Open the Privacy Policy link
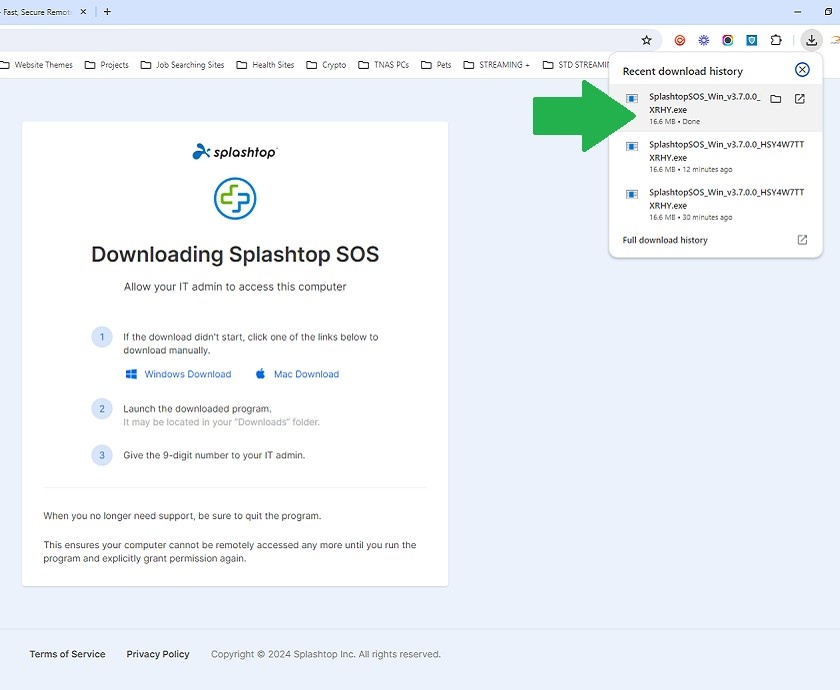The height and width of the screenshot is (690, 840). 158,654
